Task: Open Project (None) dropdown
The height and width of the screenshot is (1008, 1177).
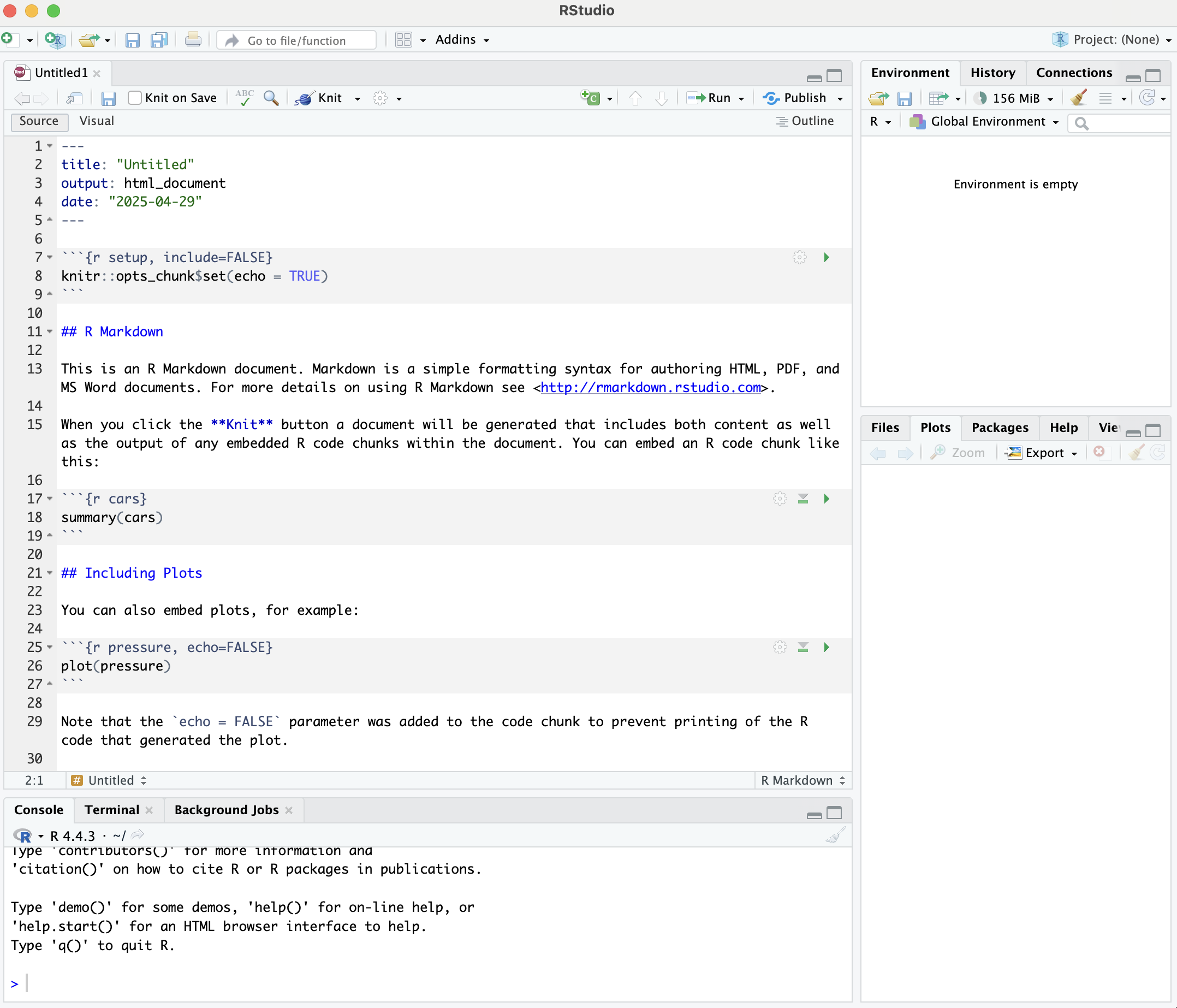Action: click(x=1111, y=40)
